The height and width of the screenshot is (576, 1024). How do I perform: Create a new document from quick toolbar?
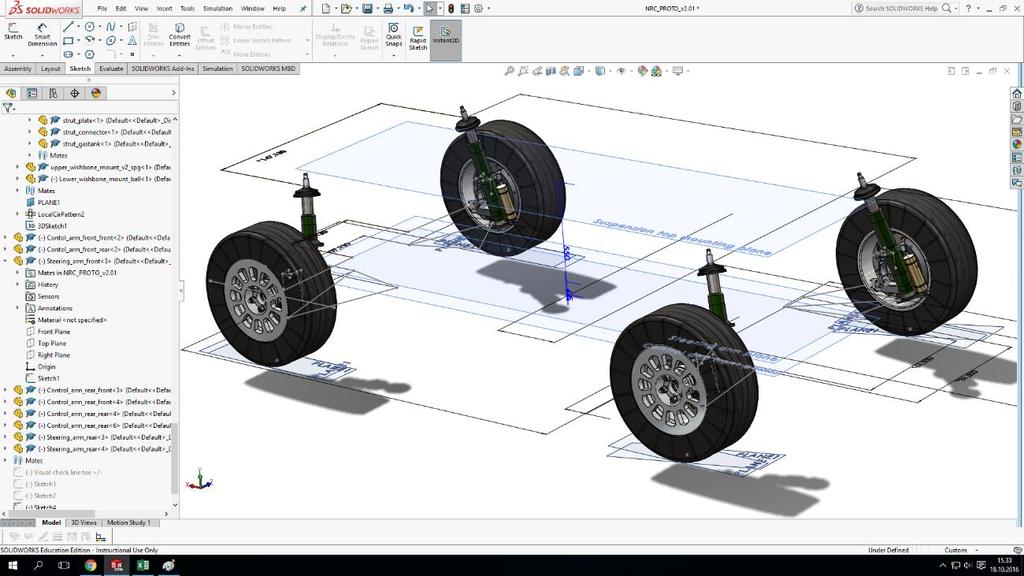point(326,8)
